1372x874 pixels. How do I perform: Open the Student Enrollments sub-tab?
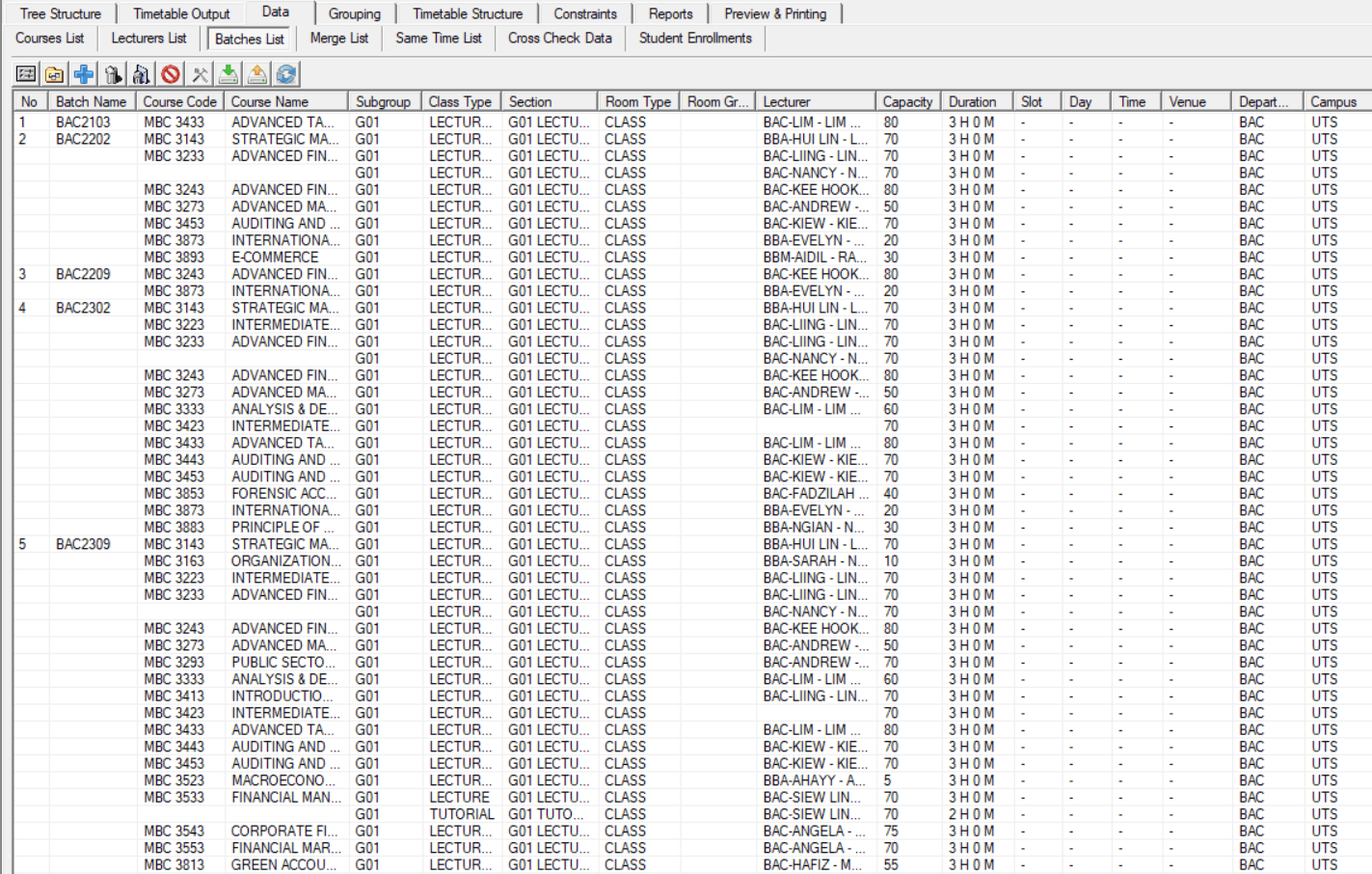click(695, 38)
